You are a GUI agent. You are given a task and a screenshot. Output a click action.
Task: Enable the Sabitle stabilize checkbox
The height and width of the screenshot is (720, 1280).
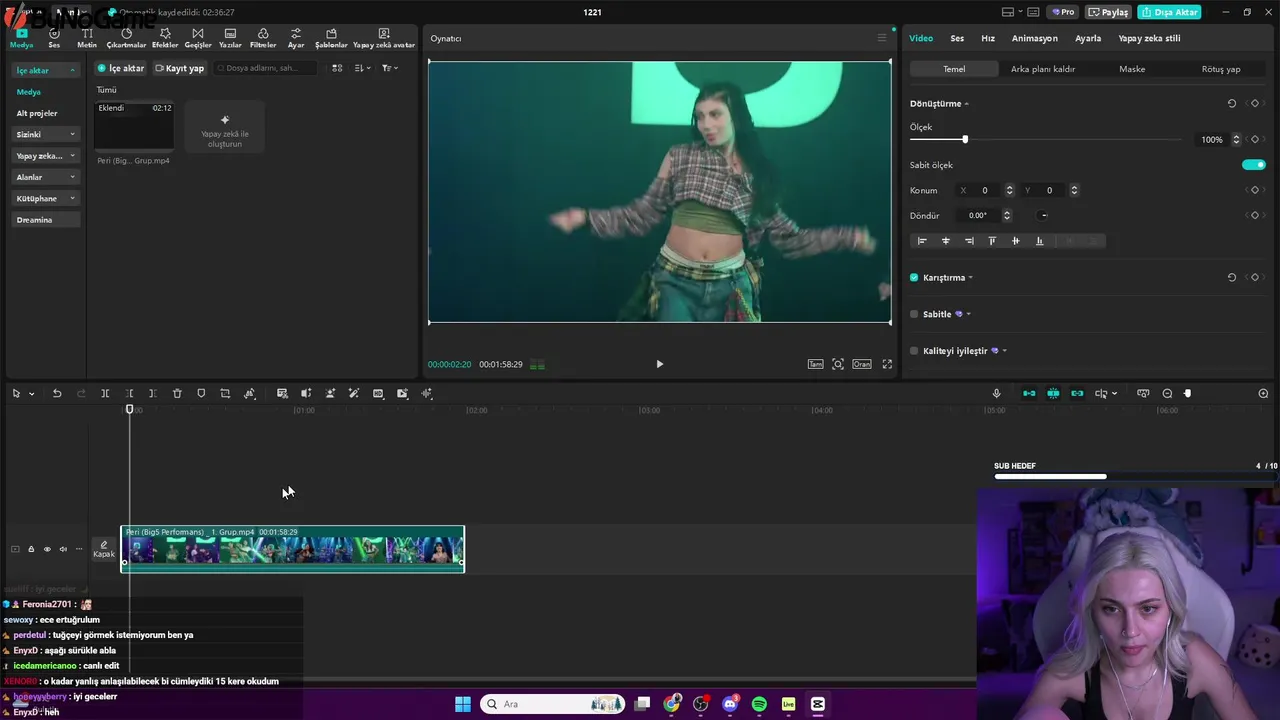(x=914, y=314)
